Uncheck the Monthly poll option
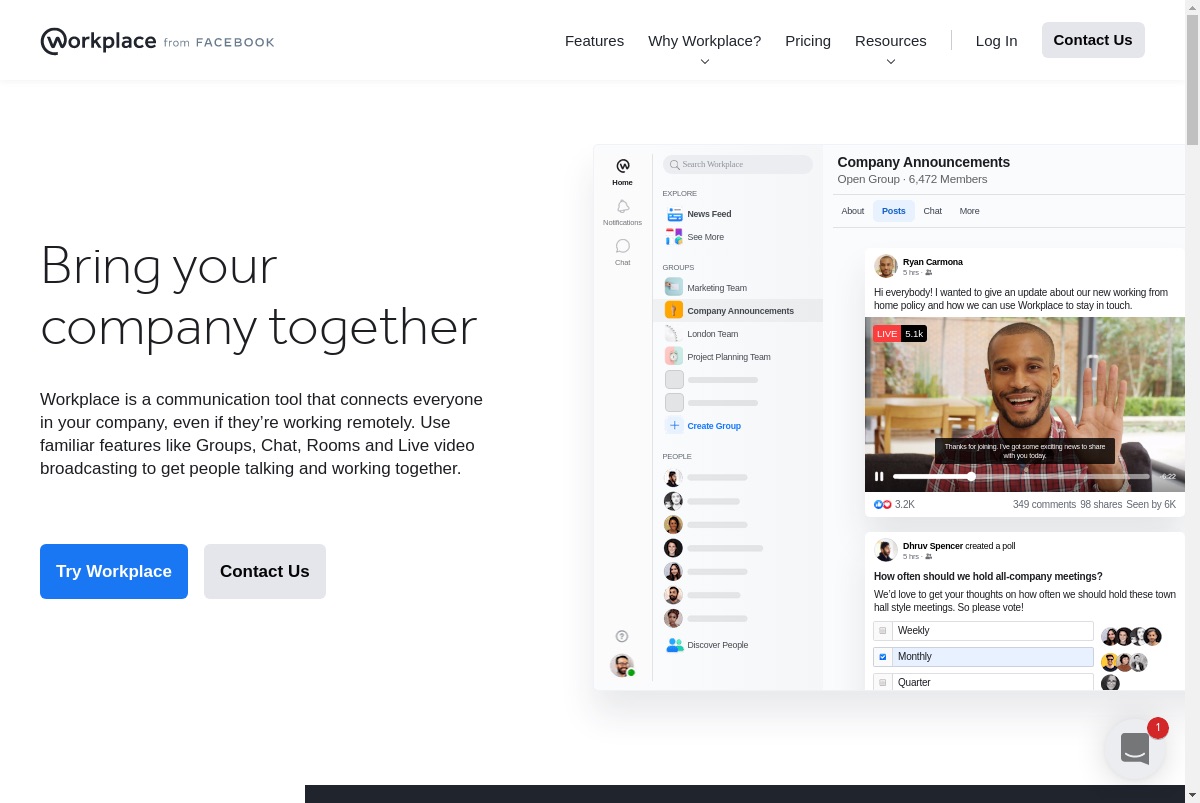This screenshot has width=1200, height=803. pyautogui.click(x=882, y=657)
